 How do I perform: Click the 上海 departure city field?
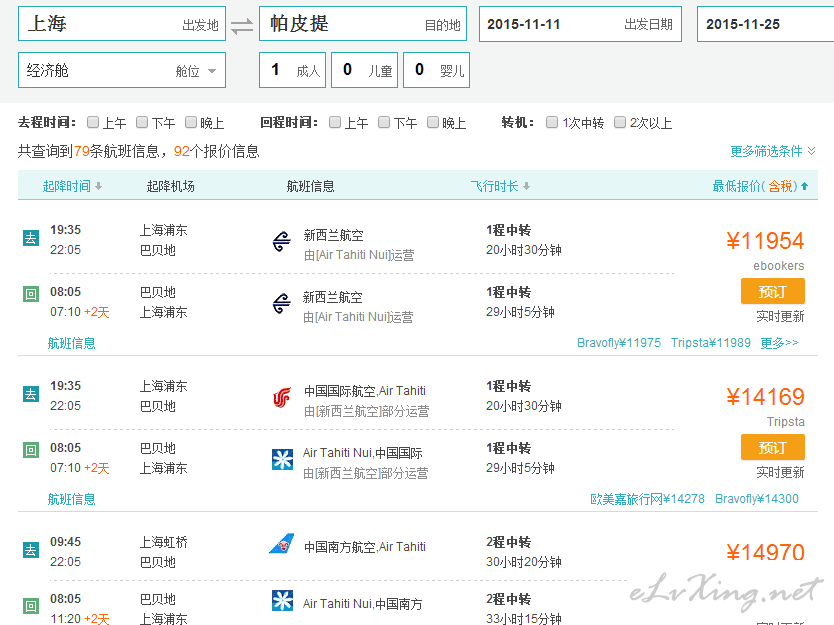[122, 24]
